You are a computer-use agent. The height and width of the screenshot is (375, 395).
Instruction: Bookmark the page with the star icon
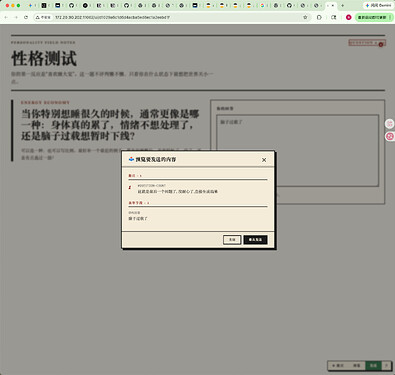[x=305, y=17]
